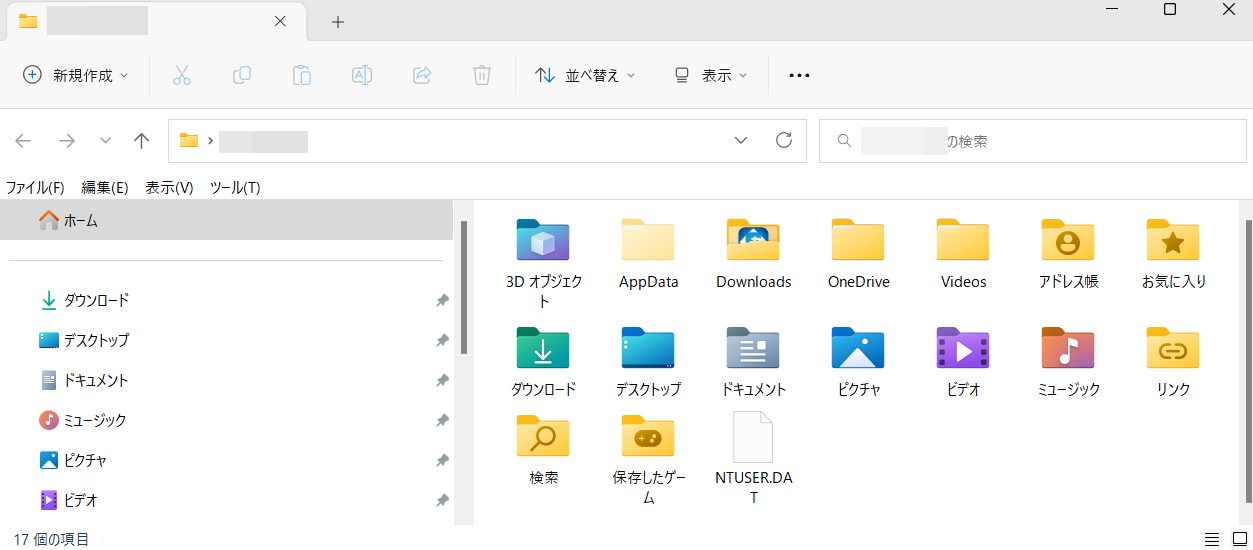Select the green ダウンロード folder in file pane
This screenshot has height=550, width=1253.
tap(543, 361)
